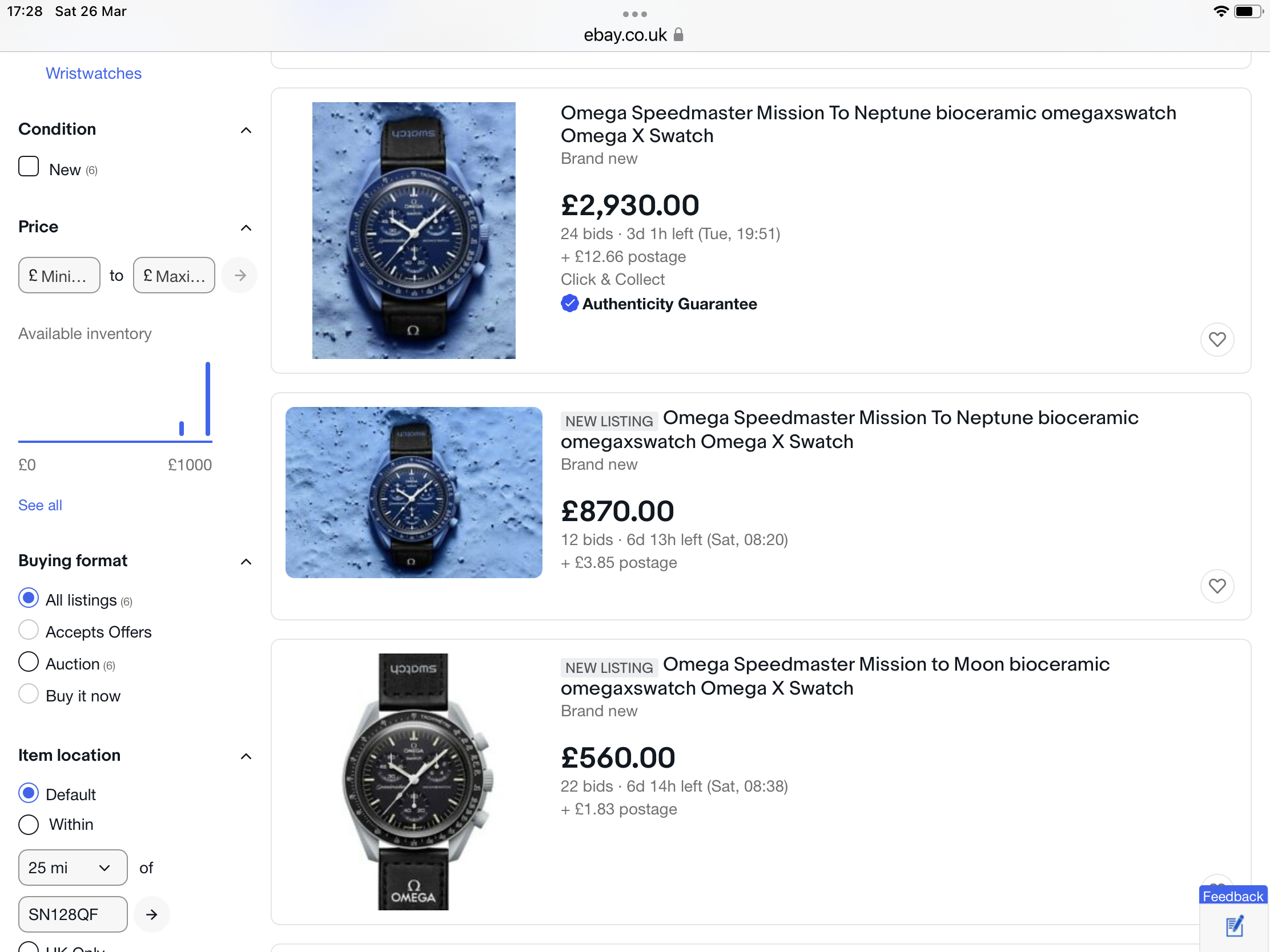Click the tall bar in inventory histogram
Image resolution: width=1270 pixels, height=952 pixels.
tap(208, 400)
